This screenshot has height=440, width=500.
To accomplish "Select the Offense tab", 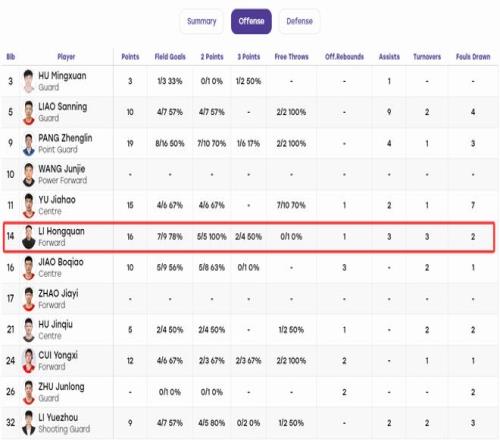I will click(x=251, y=21).
